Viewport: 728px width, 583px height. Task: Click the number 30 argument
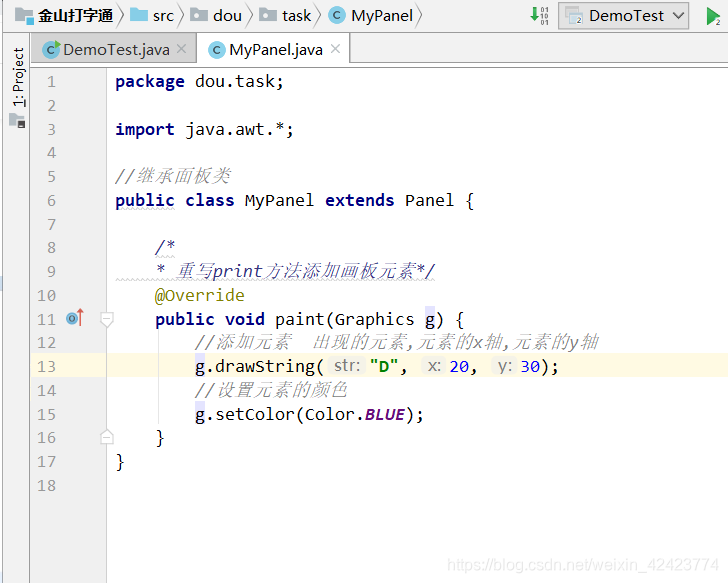tap(530, 367)
